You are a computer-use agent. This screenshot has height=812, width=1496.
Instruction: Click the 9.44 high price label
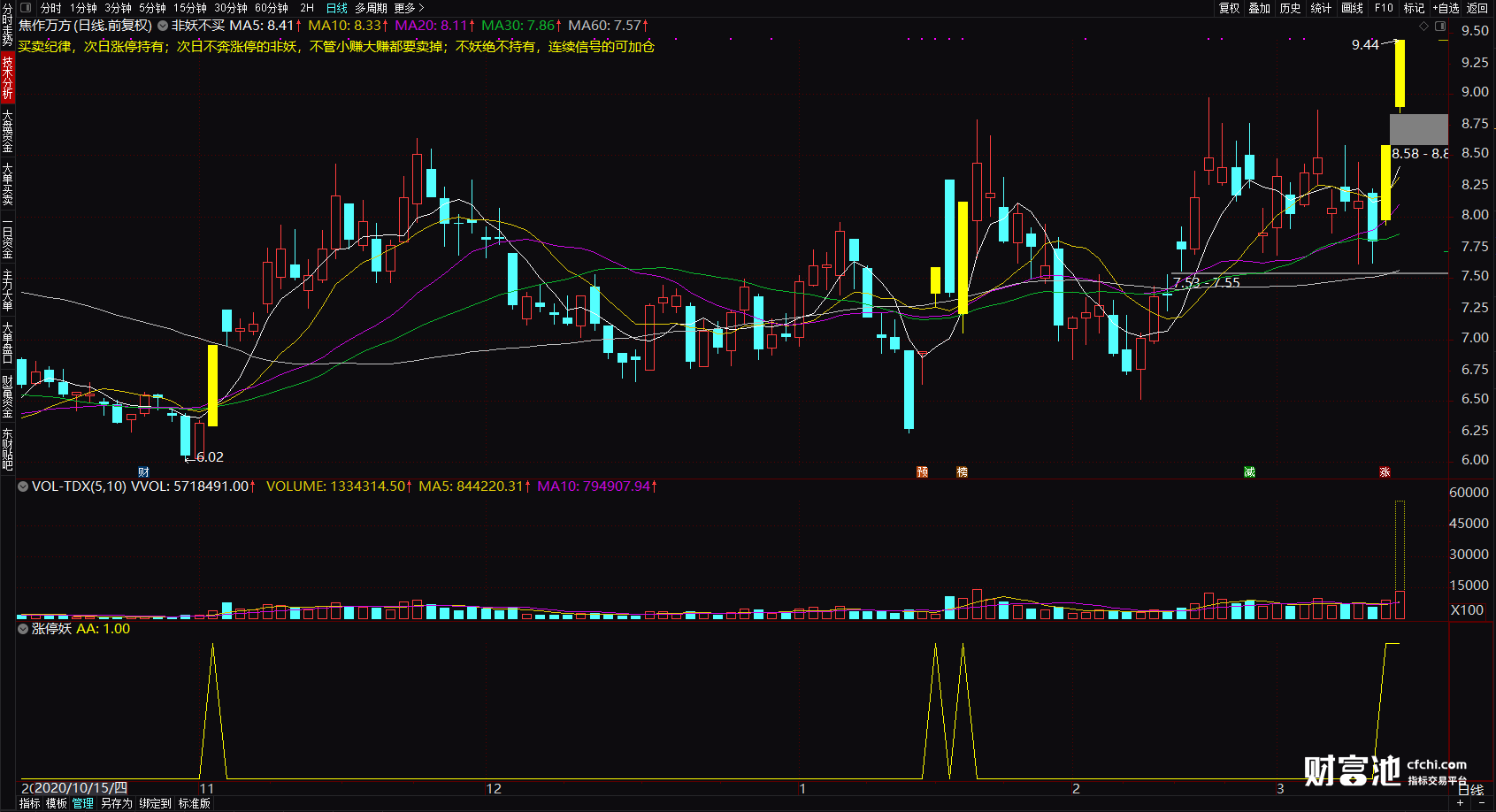(1365, 45)
